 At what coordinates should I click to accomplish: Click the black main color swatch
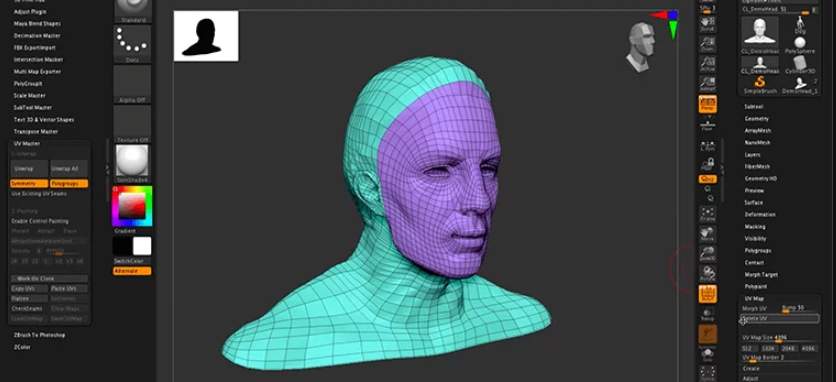(123, 246)
